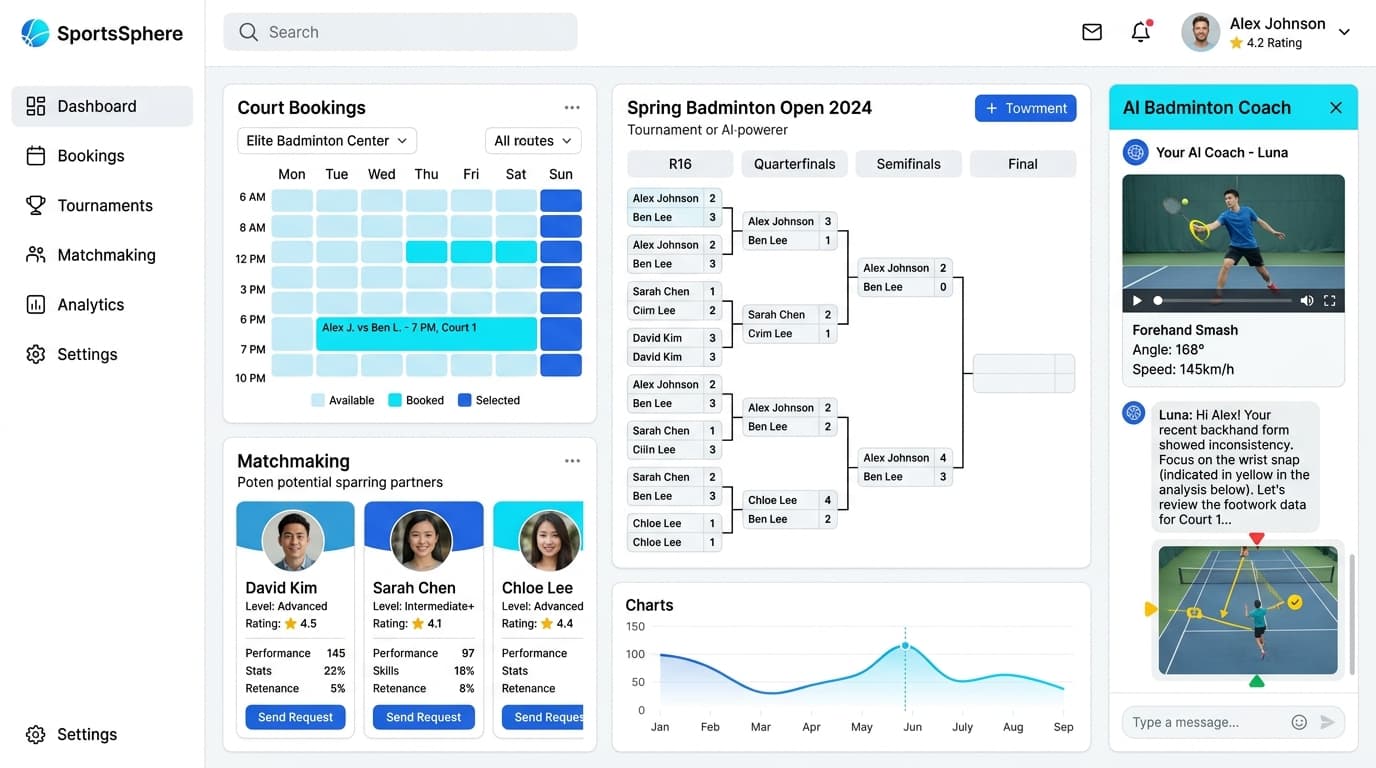Click the send message arrow icon
The image size is (1376, 768).
click(1328, 722)
